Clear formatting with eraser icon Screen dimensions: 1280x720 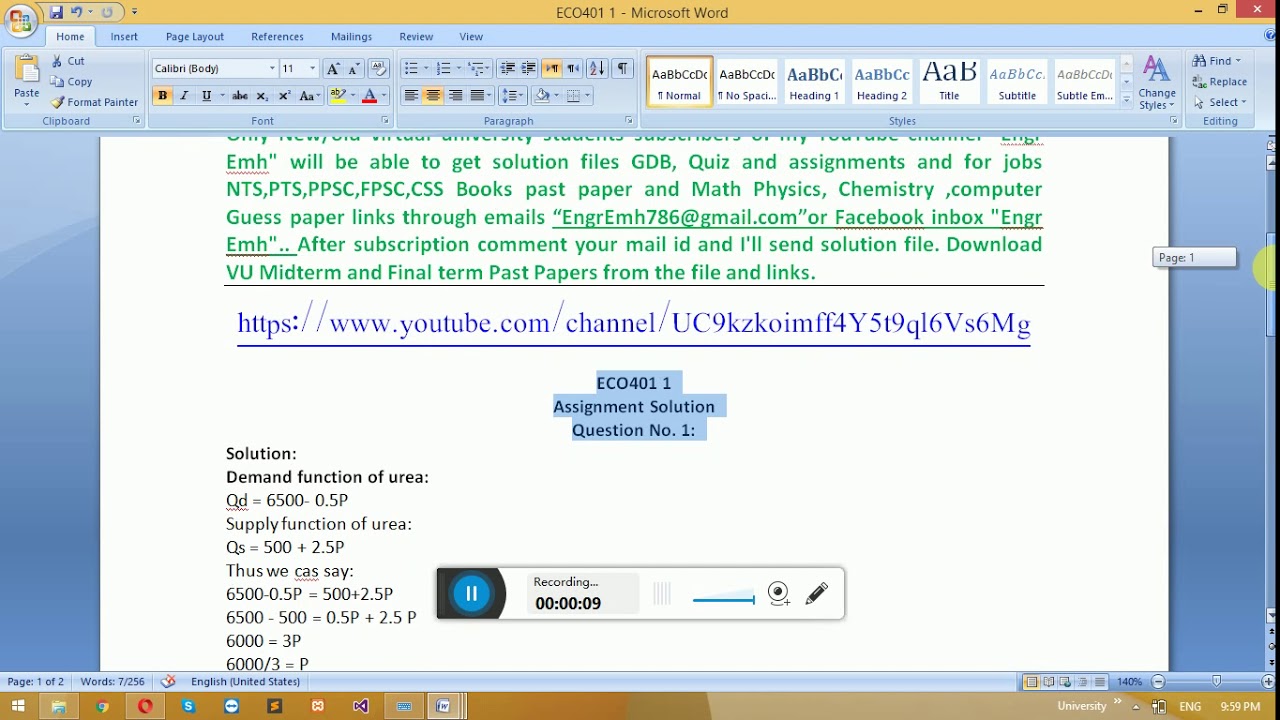(378, 68)
